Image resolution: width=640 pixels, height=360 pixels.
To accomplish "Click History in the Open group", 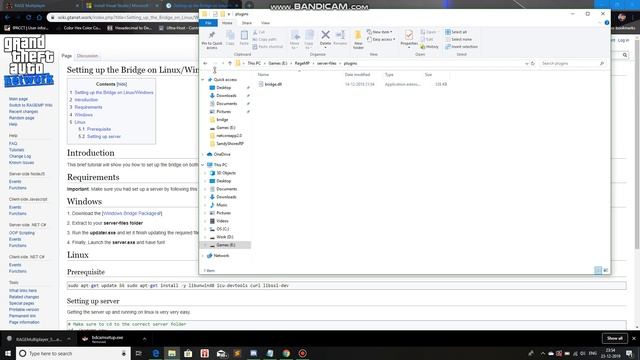I will (x=429, y=47).
